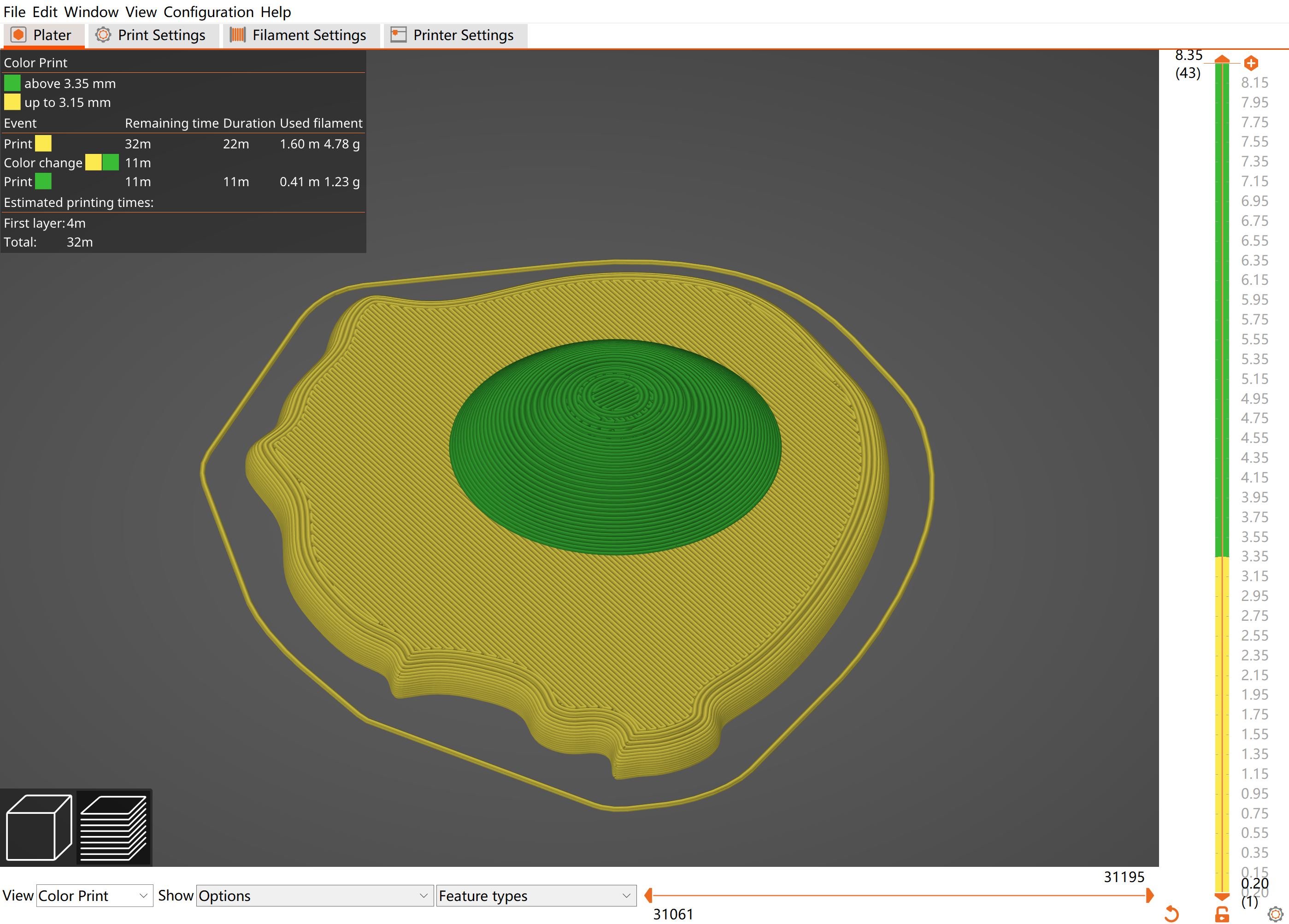This screenshot has height=924, width=1289.
Task: Click the left thumb of the horizontal move slider
Action: click(648, 895)
